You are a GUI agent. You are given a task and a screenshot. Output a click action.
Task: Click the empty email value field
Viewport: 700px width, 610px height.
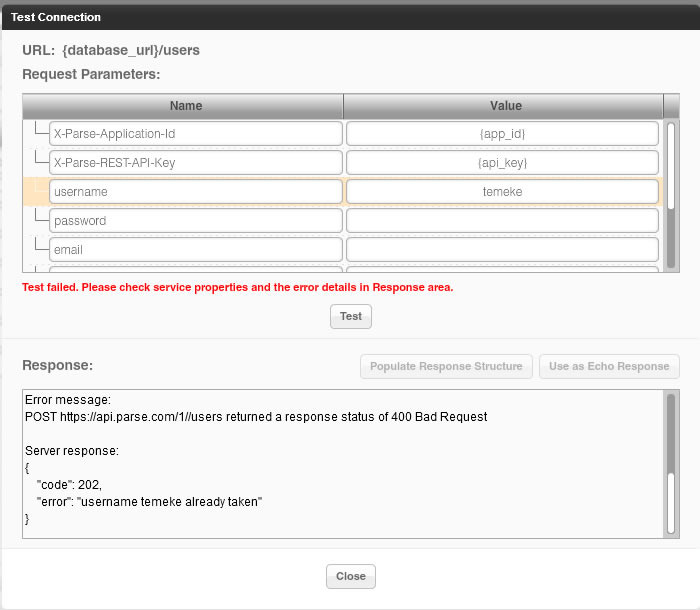(x=502, y=250)
